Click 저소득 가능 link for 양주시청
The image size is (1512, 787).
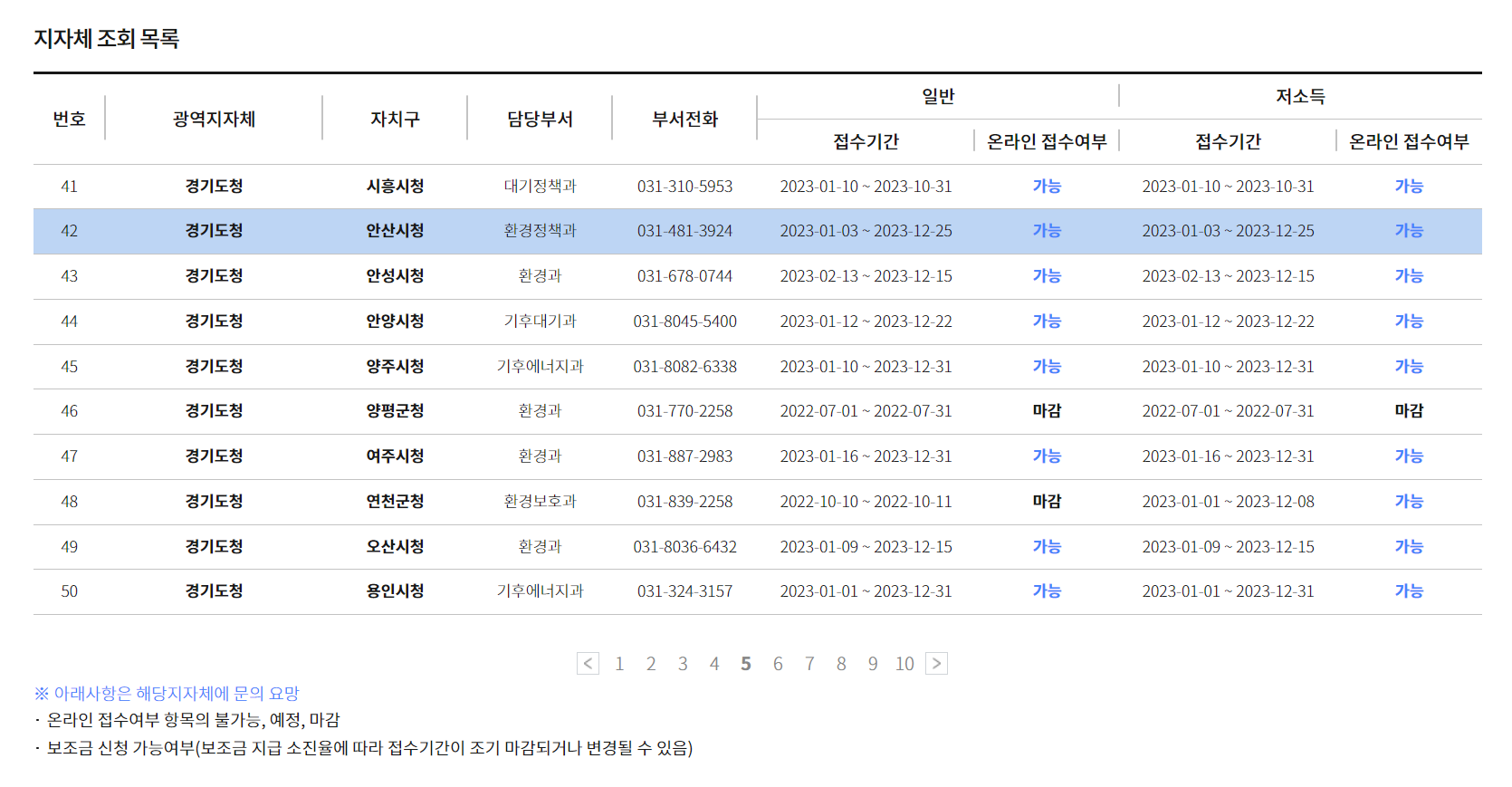click(x=1409, y=367)
